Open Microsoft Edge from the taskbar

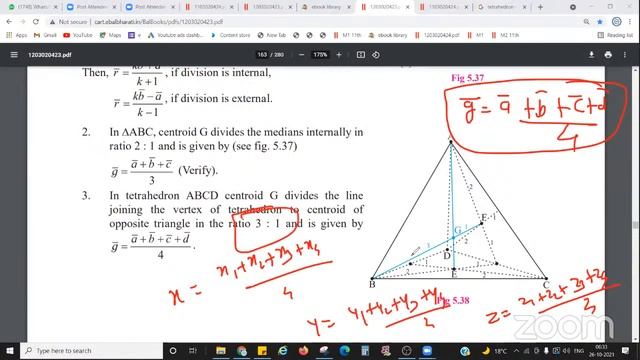pyautogui.click(x=344, y=351)
